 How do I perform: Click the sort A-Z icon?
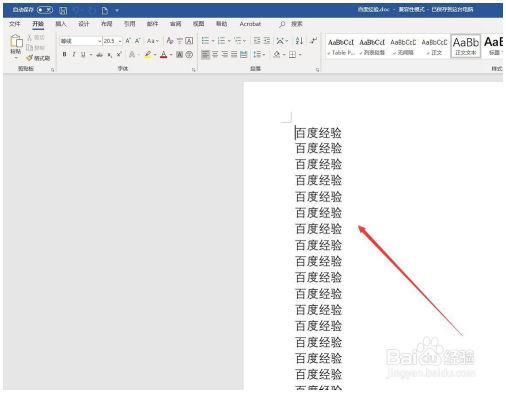click(299, 41)
